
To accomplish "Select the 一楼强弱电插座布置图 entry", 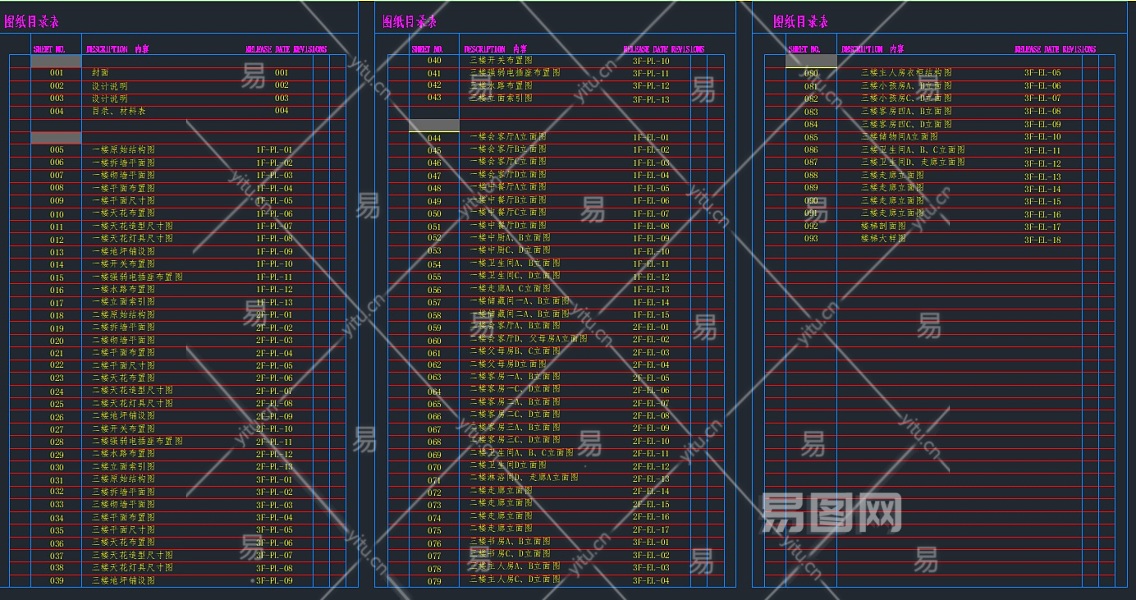I will pos(137,277).
